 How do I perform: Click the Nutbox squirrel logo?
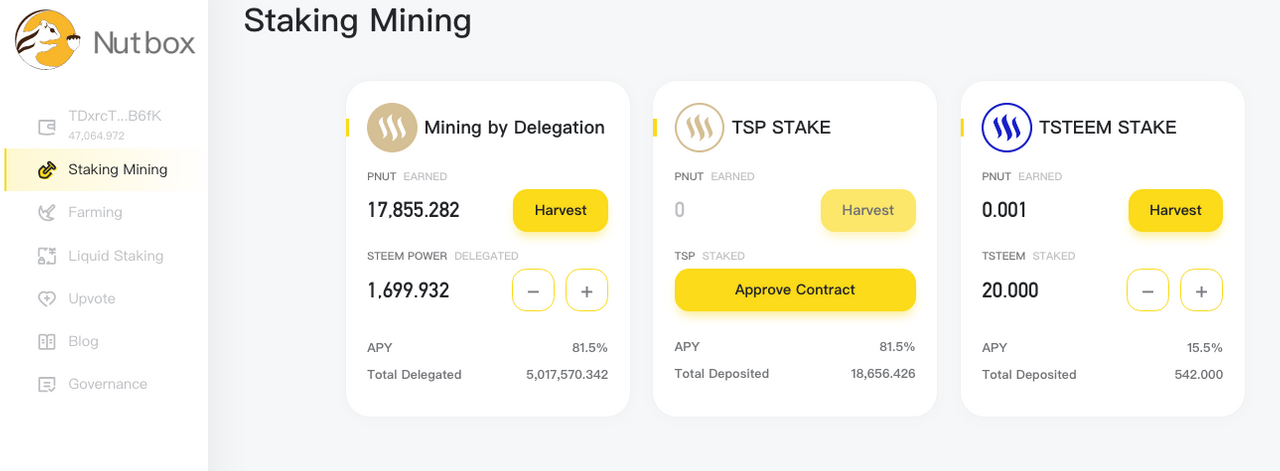[47, 40]
